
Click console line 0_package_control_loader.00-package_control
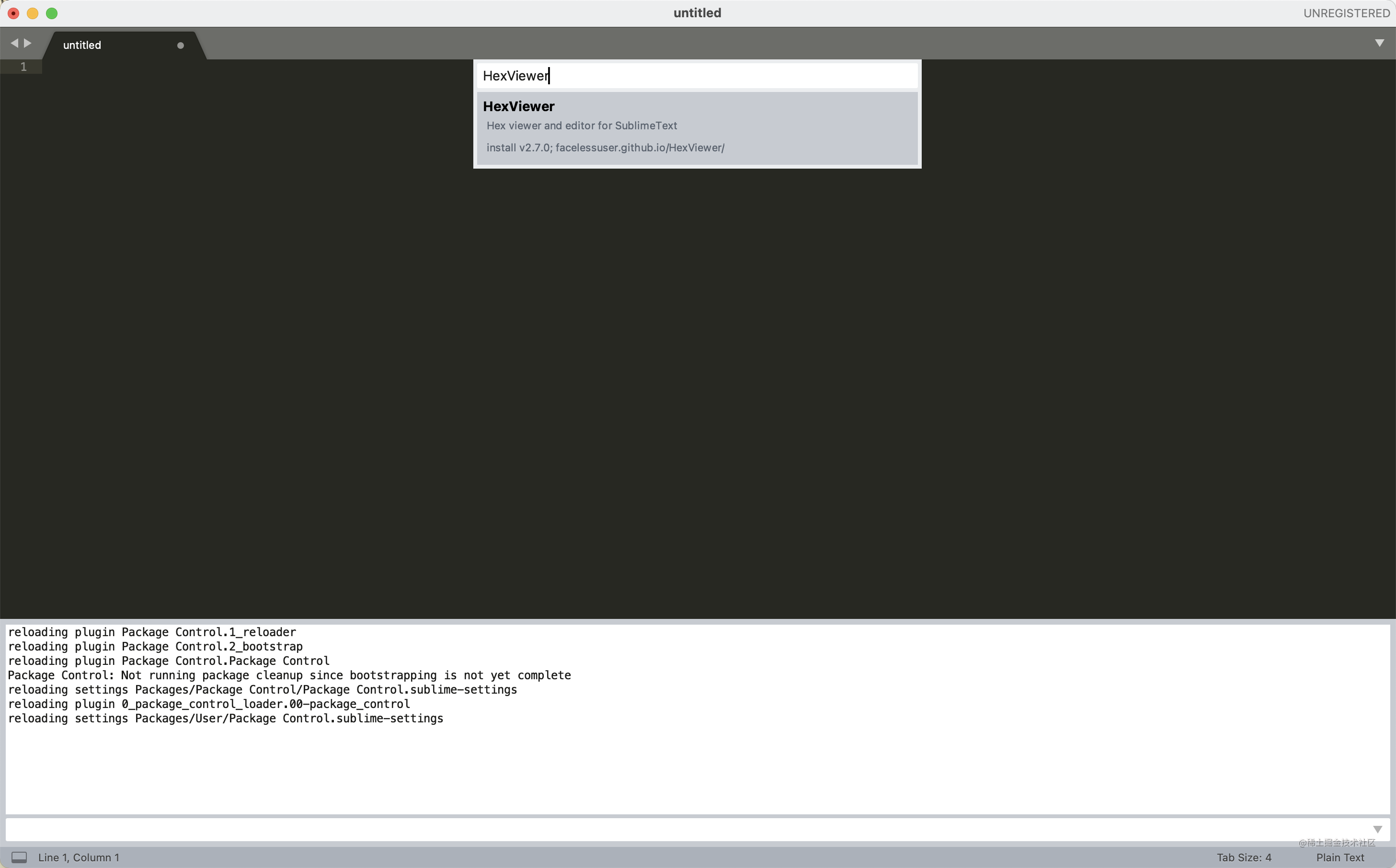208,704
